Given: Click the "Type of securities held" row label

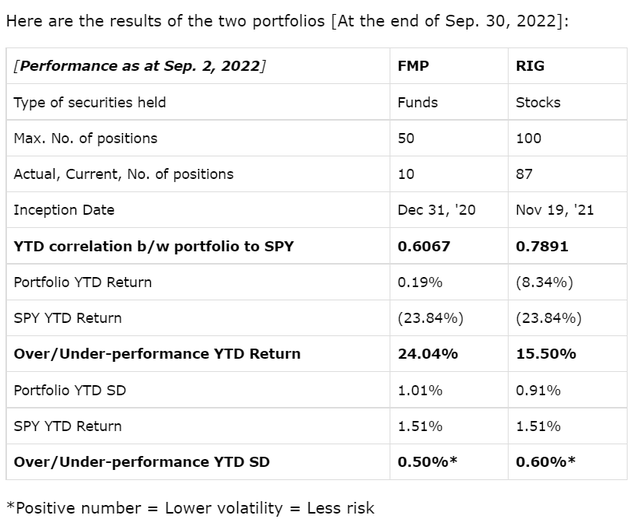Looking at the screenshot, I should (90, 102).
